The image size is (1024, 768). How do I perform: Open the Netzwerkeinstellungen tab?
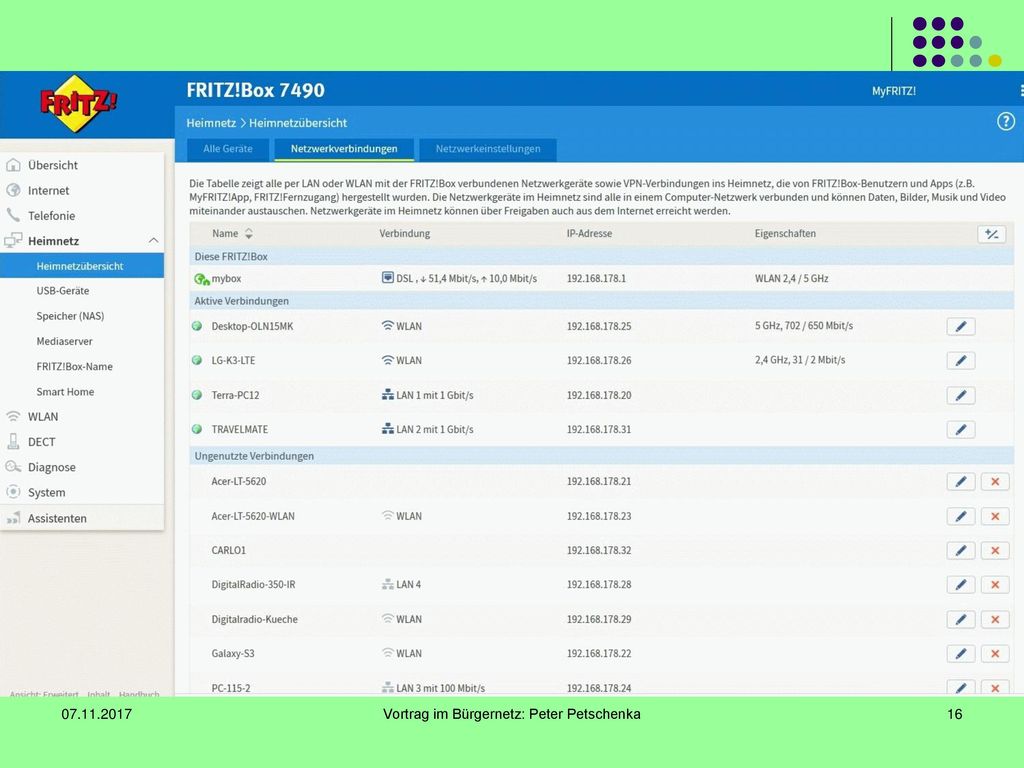coord(488,149)
